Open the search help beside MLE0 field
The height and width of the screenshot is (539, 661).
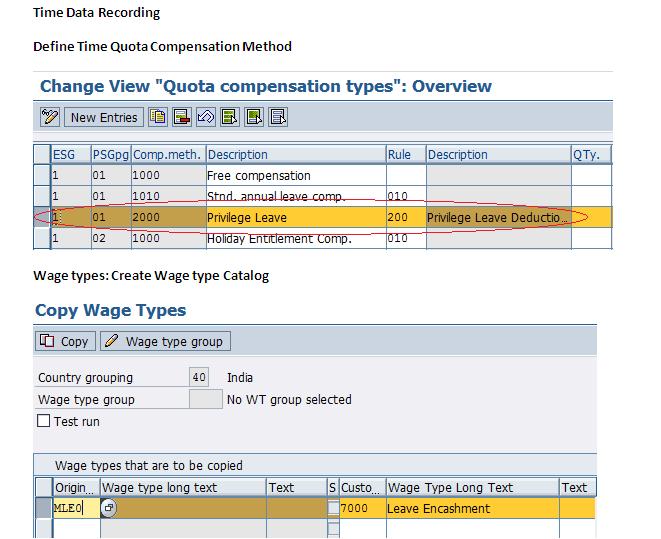coord(109,508)
